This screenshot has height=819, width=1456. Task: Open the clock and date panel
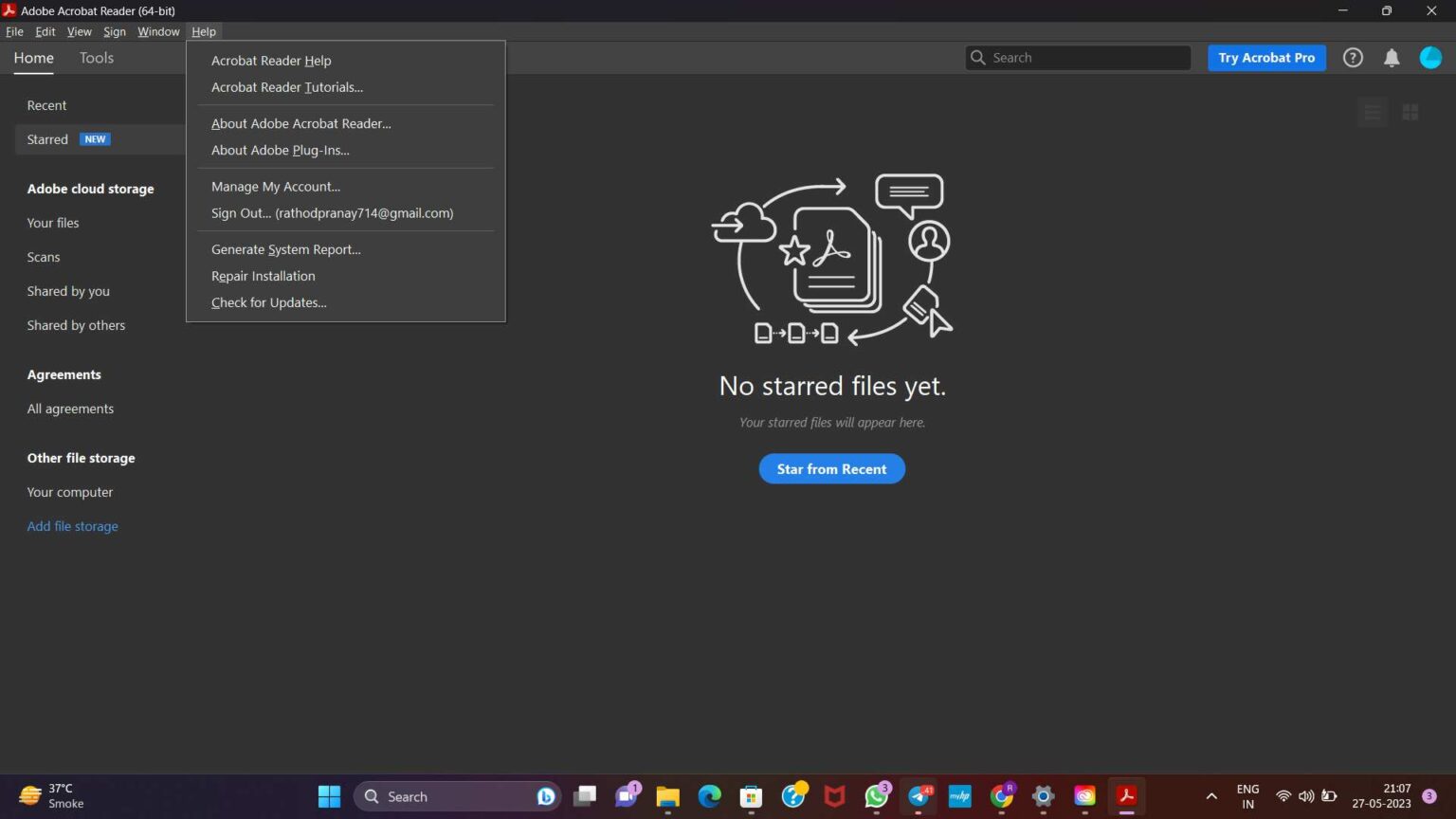(x=1381, y=796)
